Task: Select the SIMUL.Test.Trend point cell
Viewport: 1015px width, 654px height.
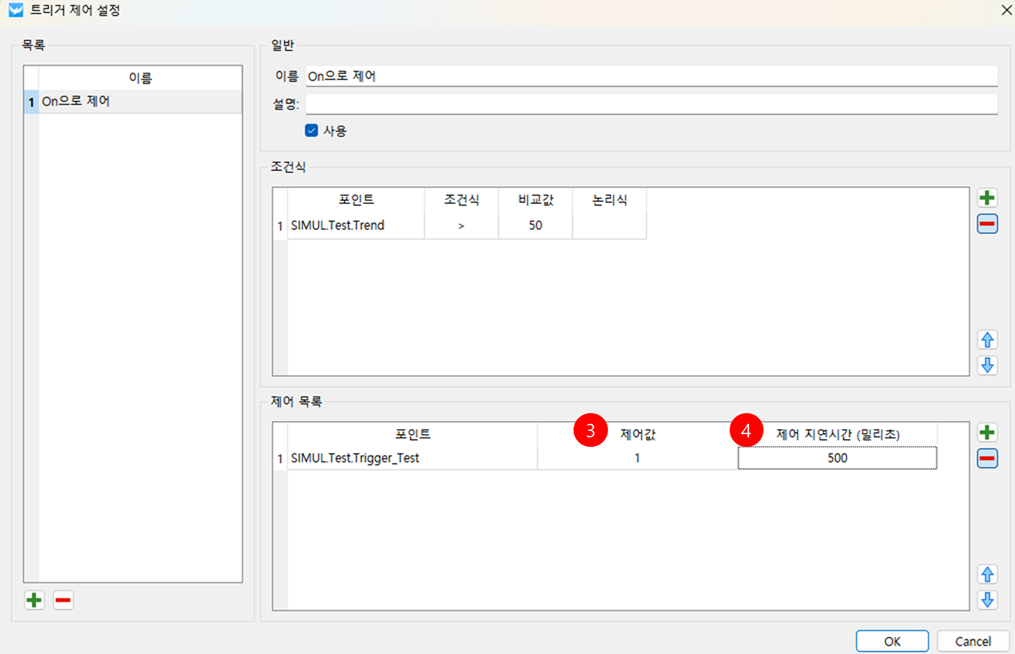Action: [355, 226]
